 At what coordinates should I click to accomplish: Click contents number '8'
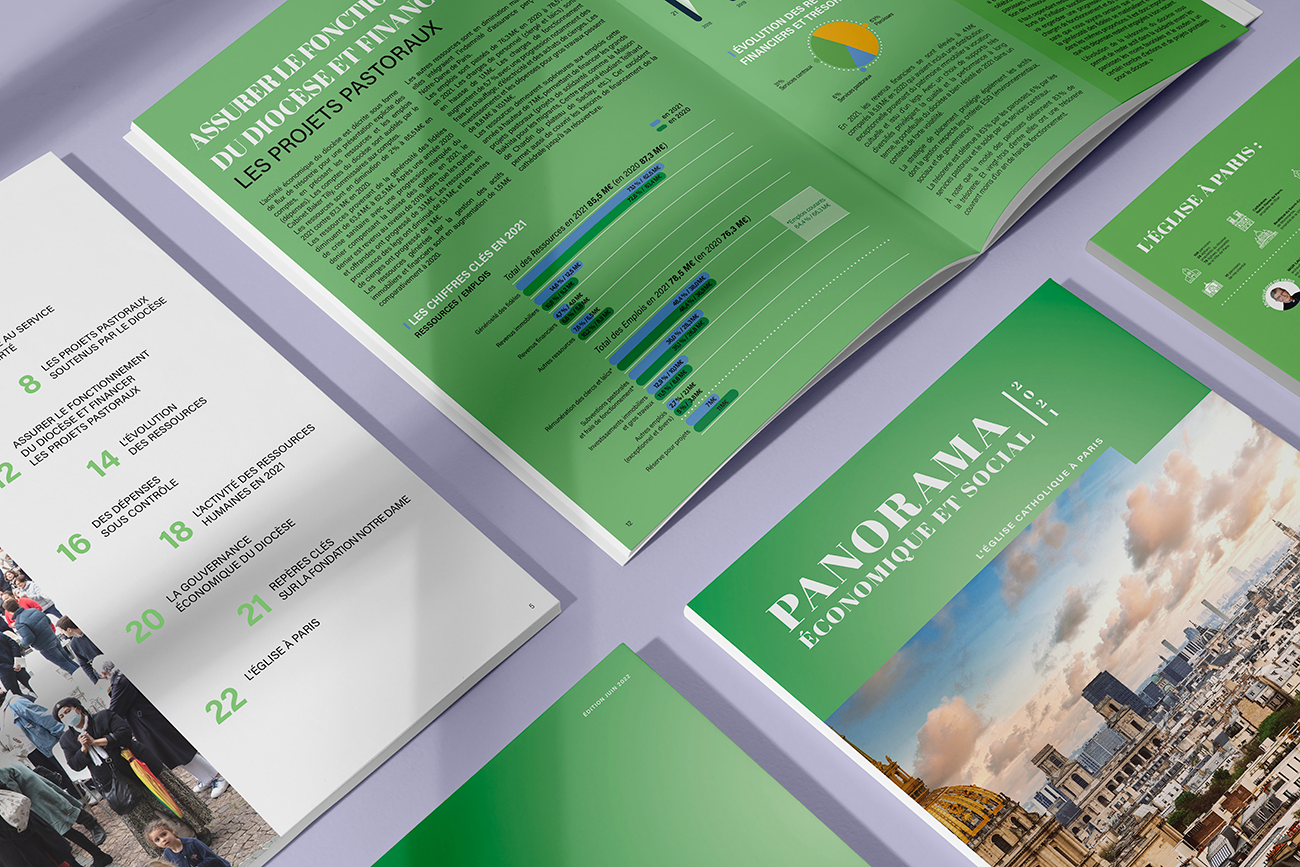[x=31, y=383]
